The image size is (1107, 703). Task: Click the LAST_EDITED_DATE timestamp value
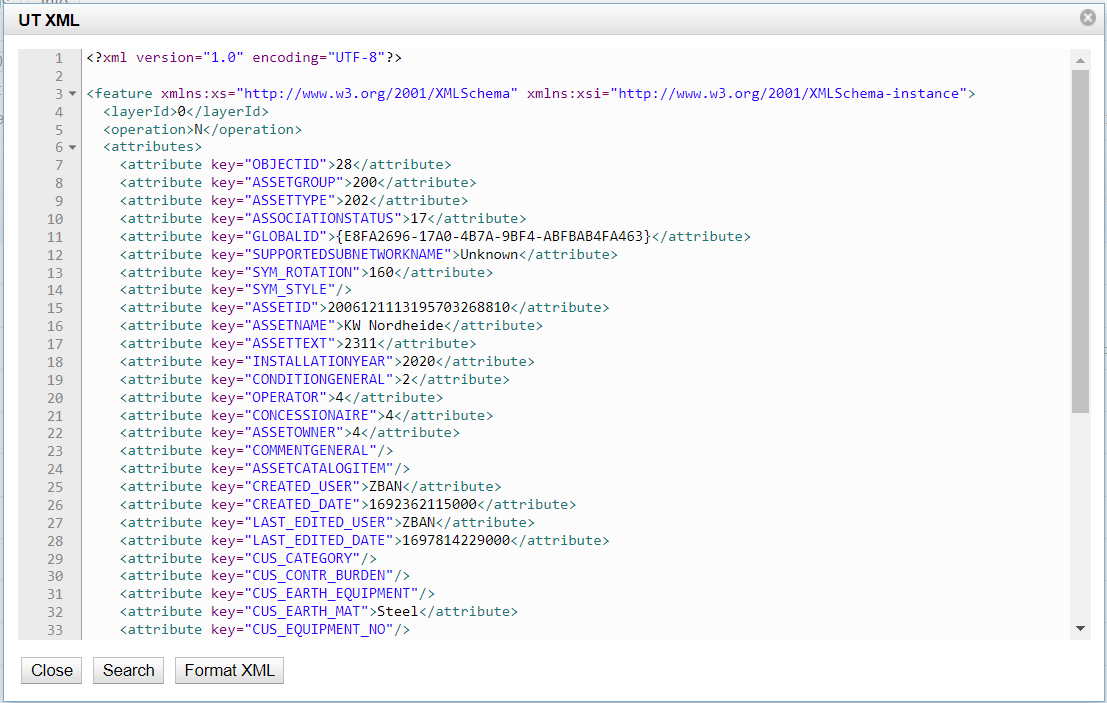[x=456, y=541]
